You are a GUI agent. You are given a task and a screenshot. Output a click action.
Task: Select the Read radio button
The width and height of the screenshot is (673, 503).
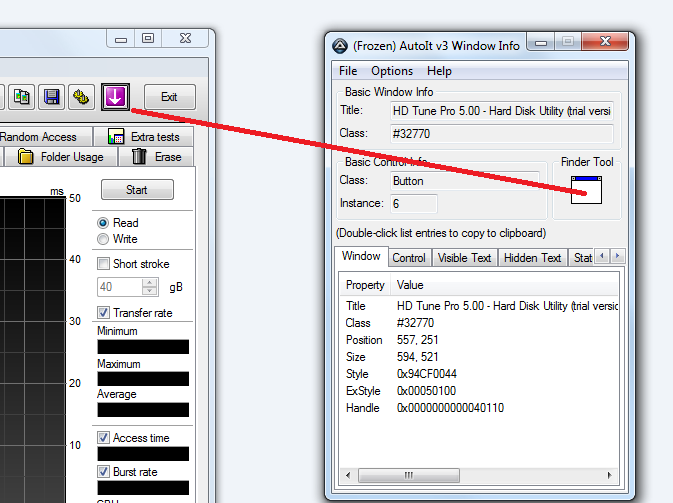point(103,223)
